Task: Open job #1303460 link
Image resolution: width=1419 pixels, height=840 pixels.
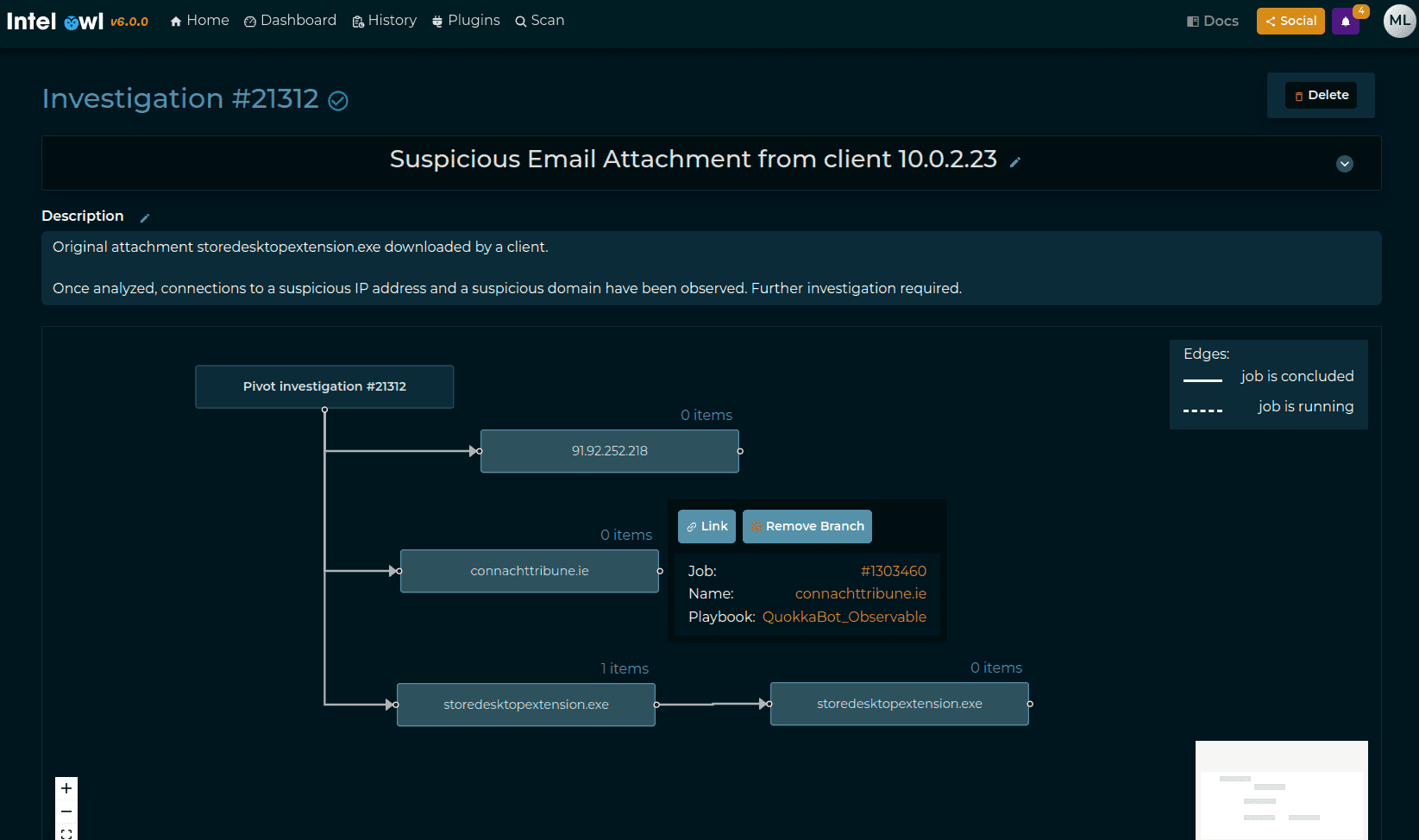Action: [x=893, y=571]
